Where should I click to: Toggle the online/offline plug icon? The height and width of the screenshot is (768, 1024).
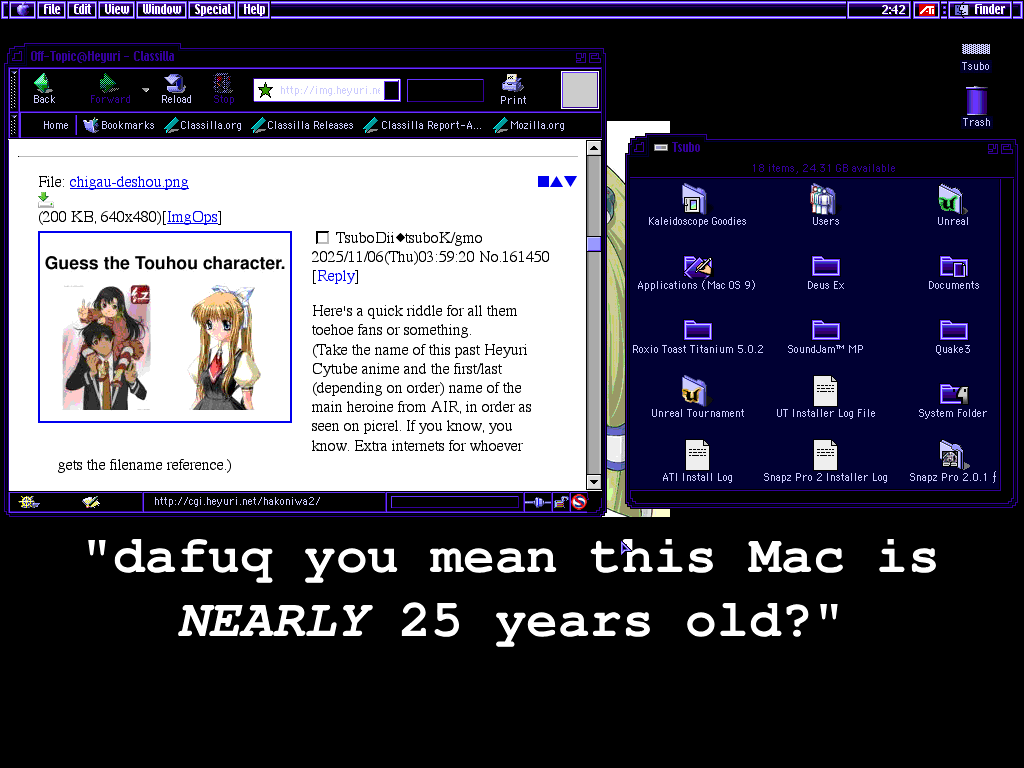coord(538,502)
